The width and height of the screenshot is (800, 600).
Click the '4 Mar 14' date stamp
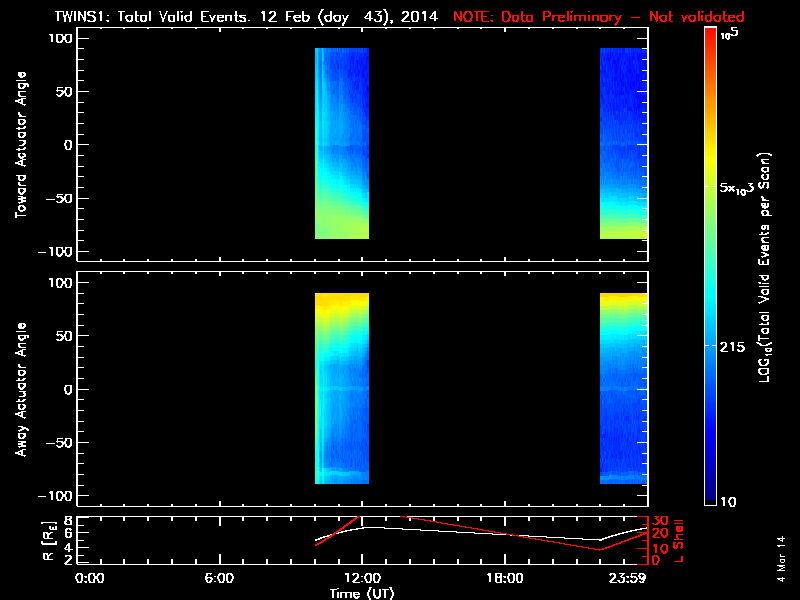(x=781, y=562)
